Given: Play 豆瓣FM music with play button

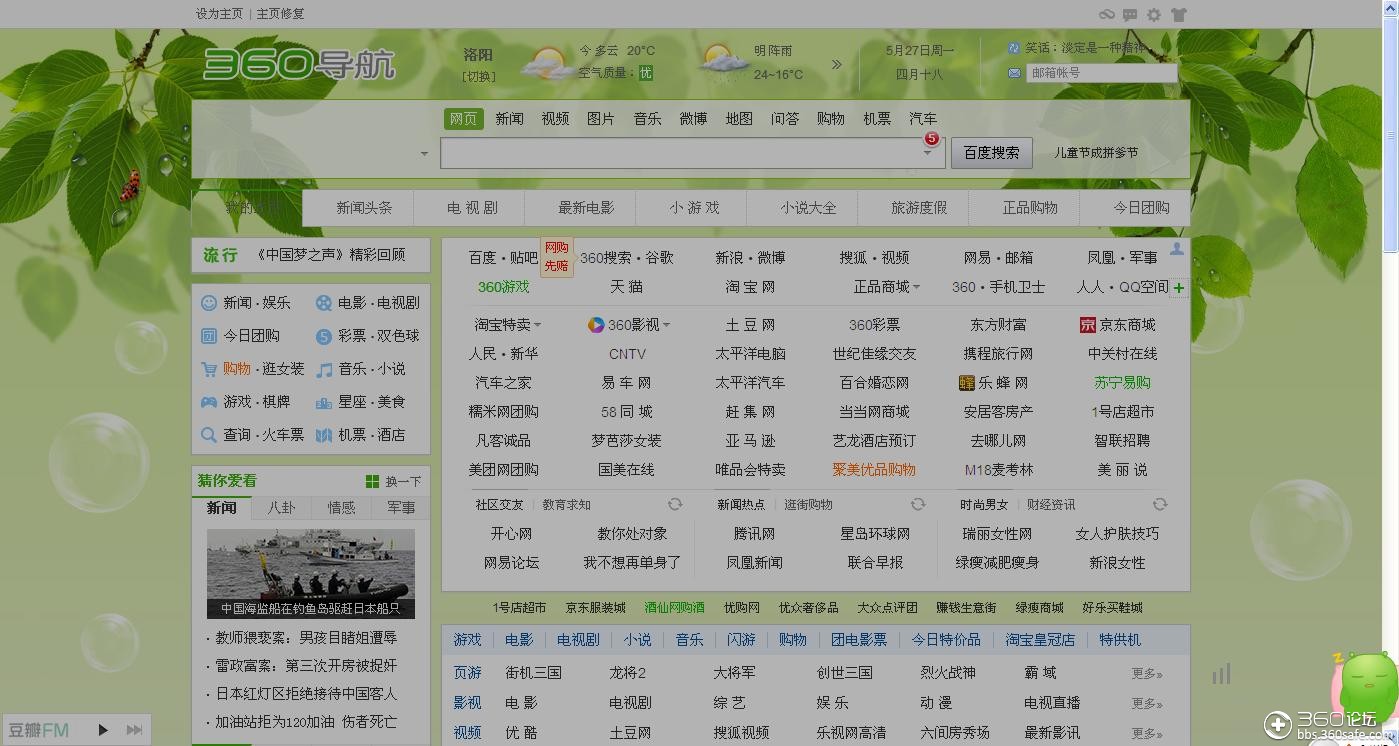Looking at the screenshot, I should 103,730.
